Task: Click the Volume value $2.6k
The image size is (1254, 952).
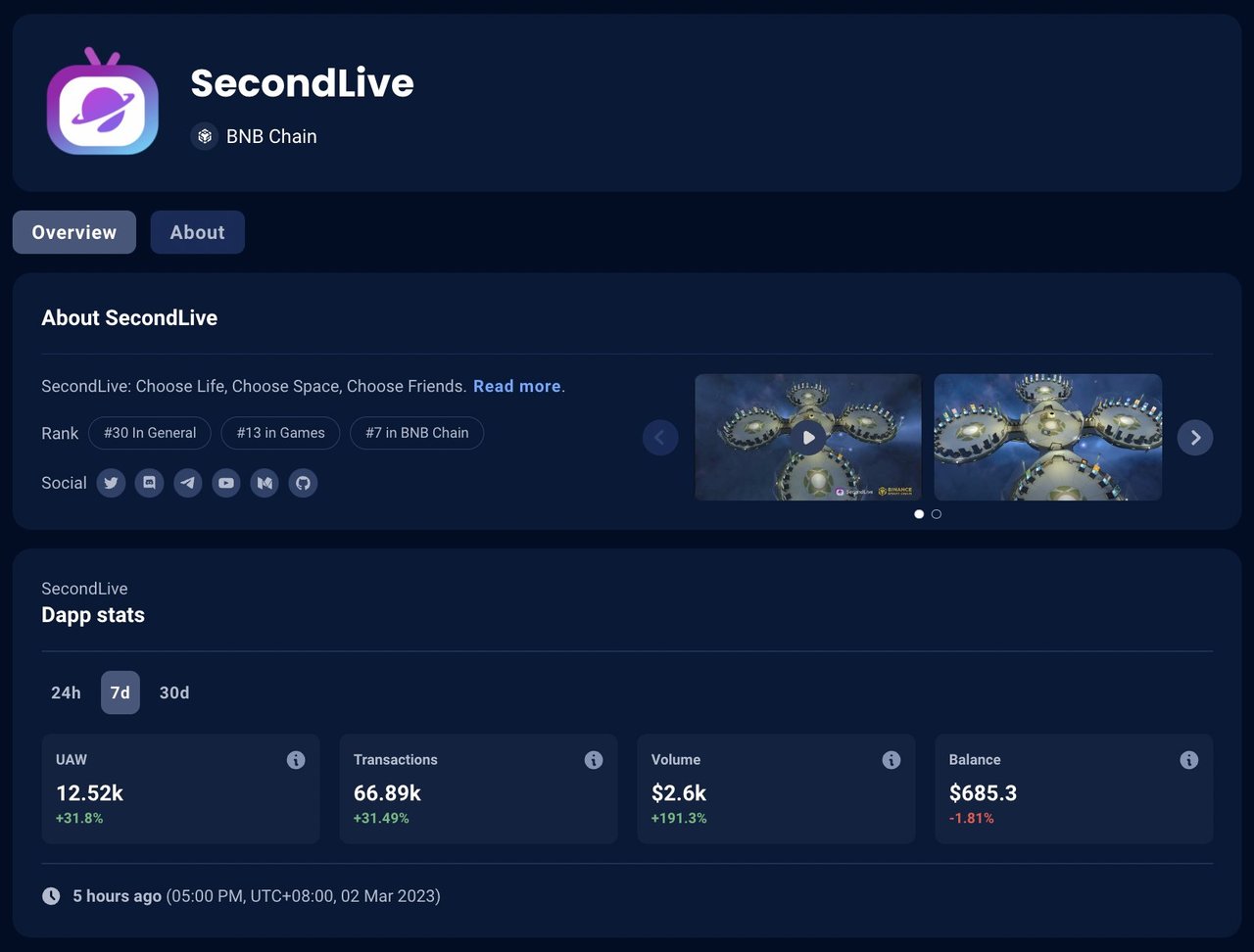Action: [679, 792]
